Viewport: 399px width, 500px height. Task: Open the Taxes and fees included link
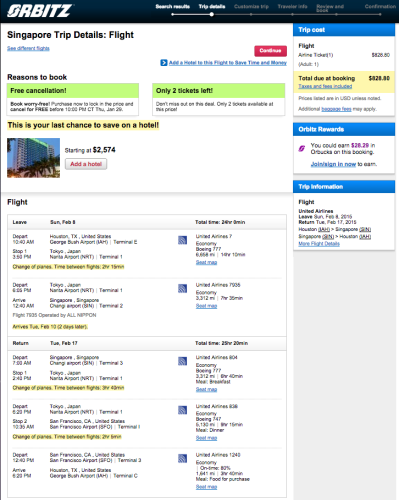325,86
